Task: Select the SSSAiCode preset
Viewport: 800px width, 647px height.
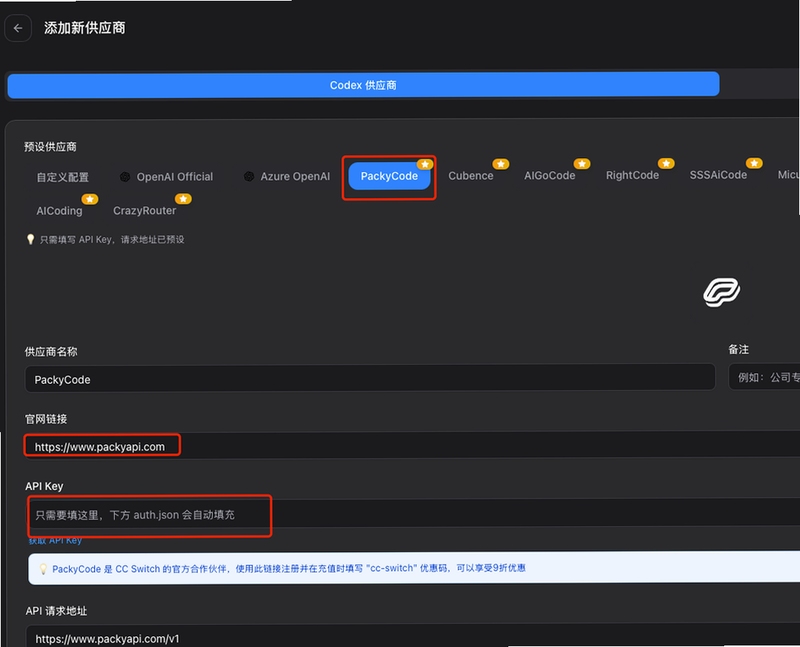Action: pyautogui.click(x=718, y=175)
